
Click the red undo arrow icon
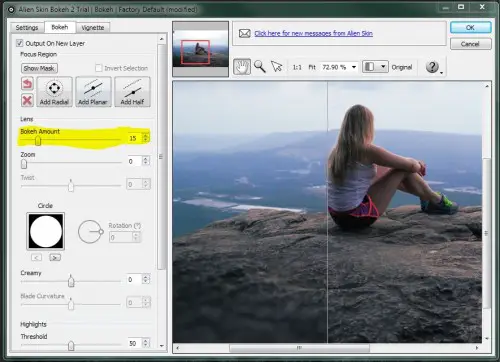(27, 83)
